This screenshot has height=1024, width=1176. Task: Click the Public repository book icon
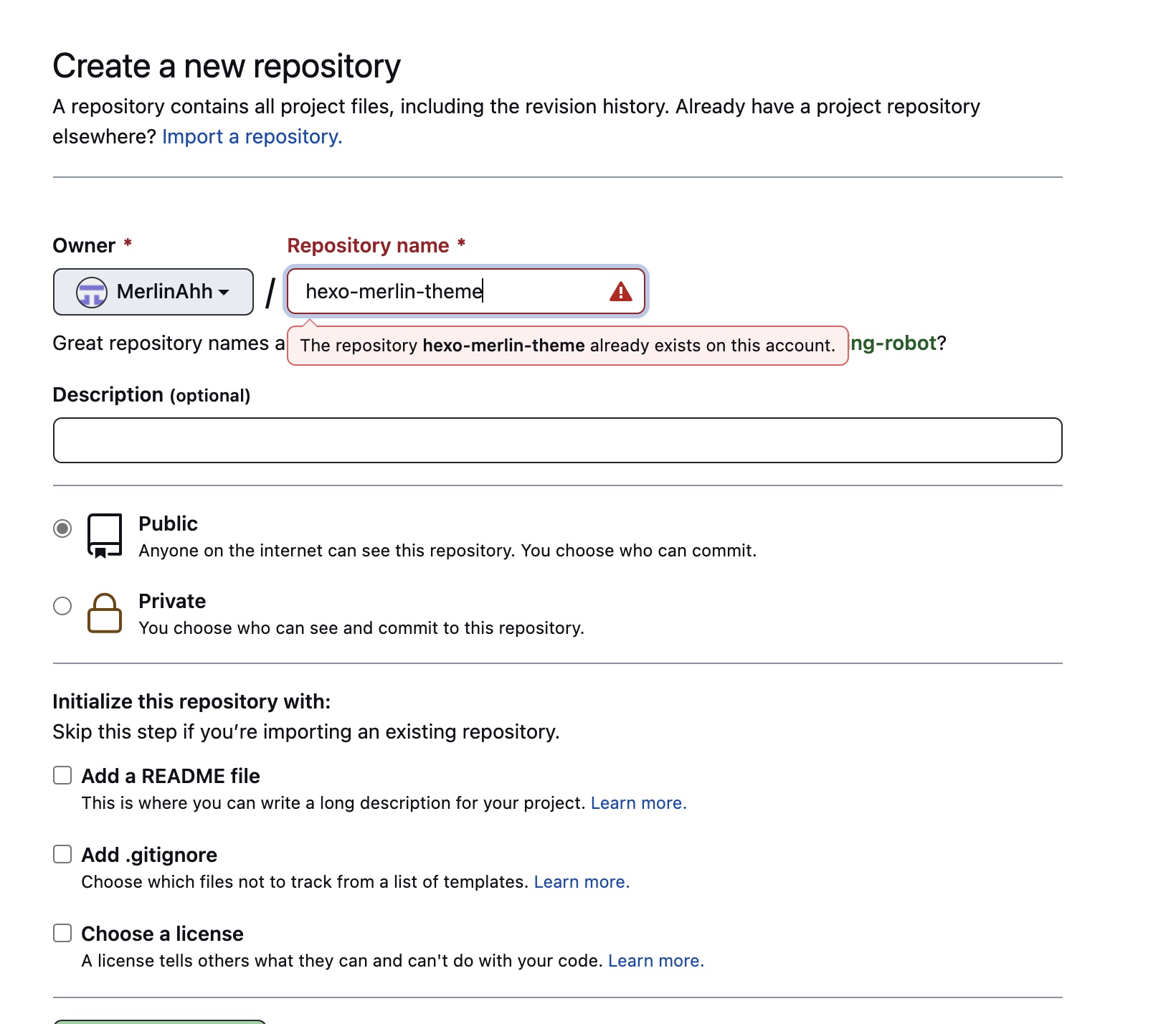click(105, 536)
